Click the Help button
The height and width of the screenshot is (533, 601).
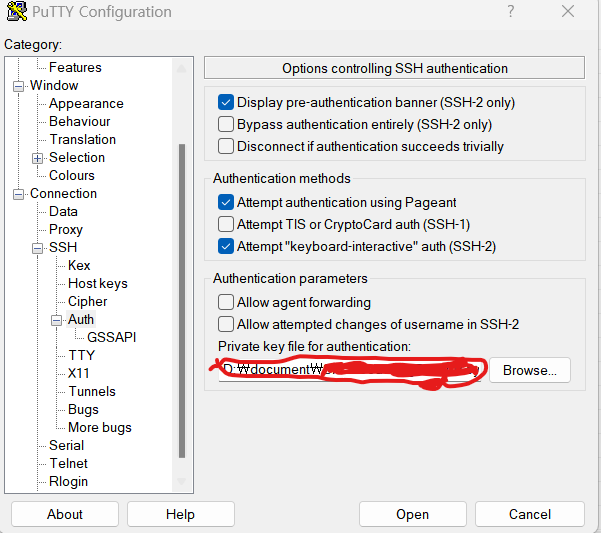[x=181, y=514]
